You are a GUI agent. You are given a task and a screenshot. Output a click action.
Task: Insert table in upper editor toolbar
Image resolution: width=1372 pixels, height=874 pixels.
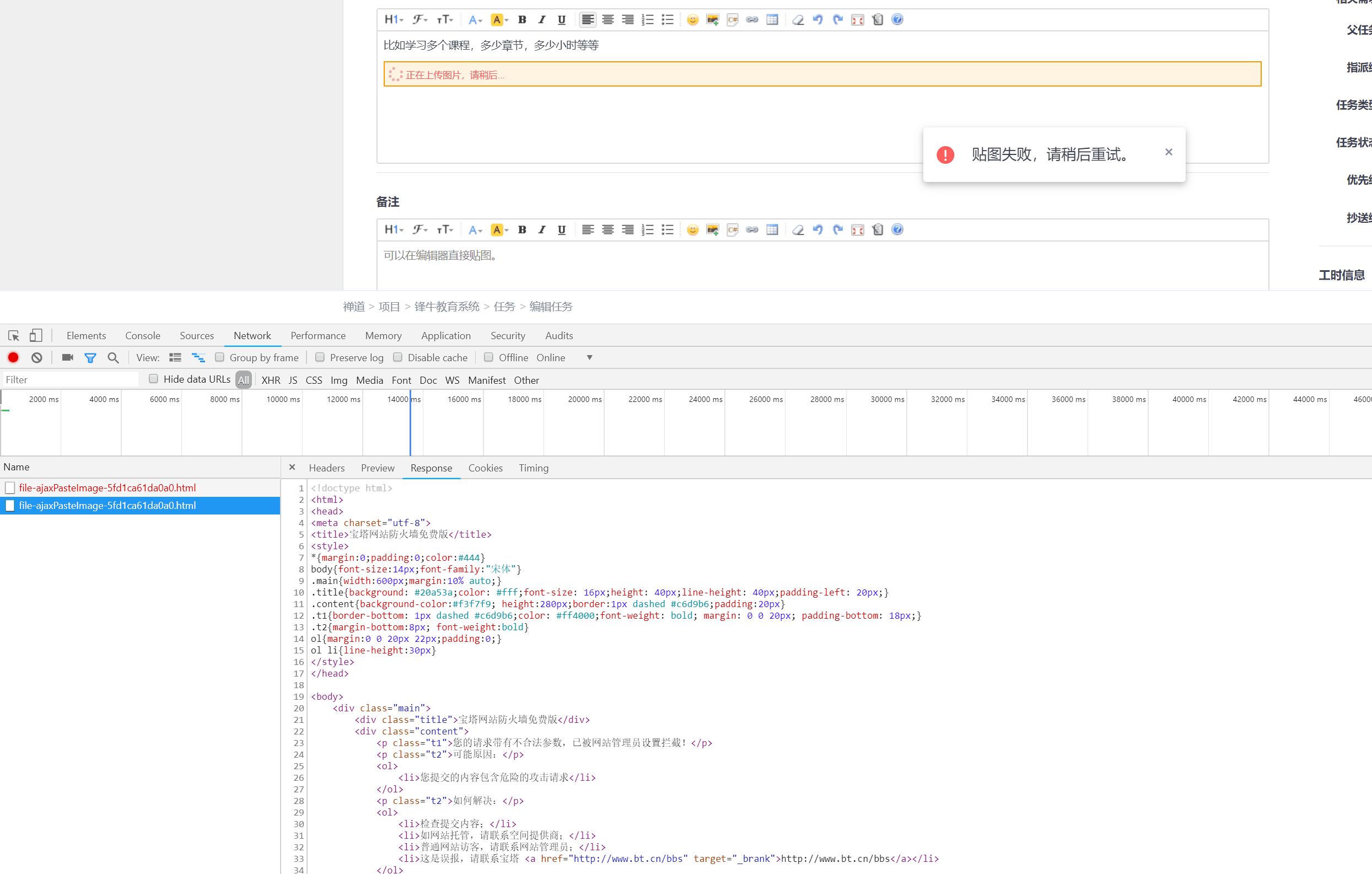tap(772, 20)
